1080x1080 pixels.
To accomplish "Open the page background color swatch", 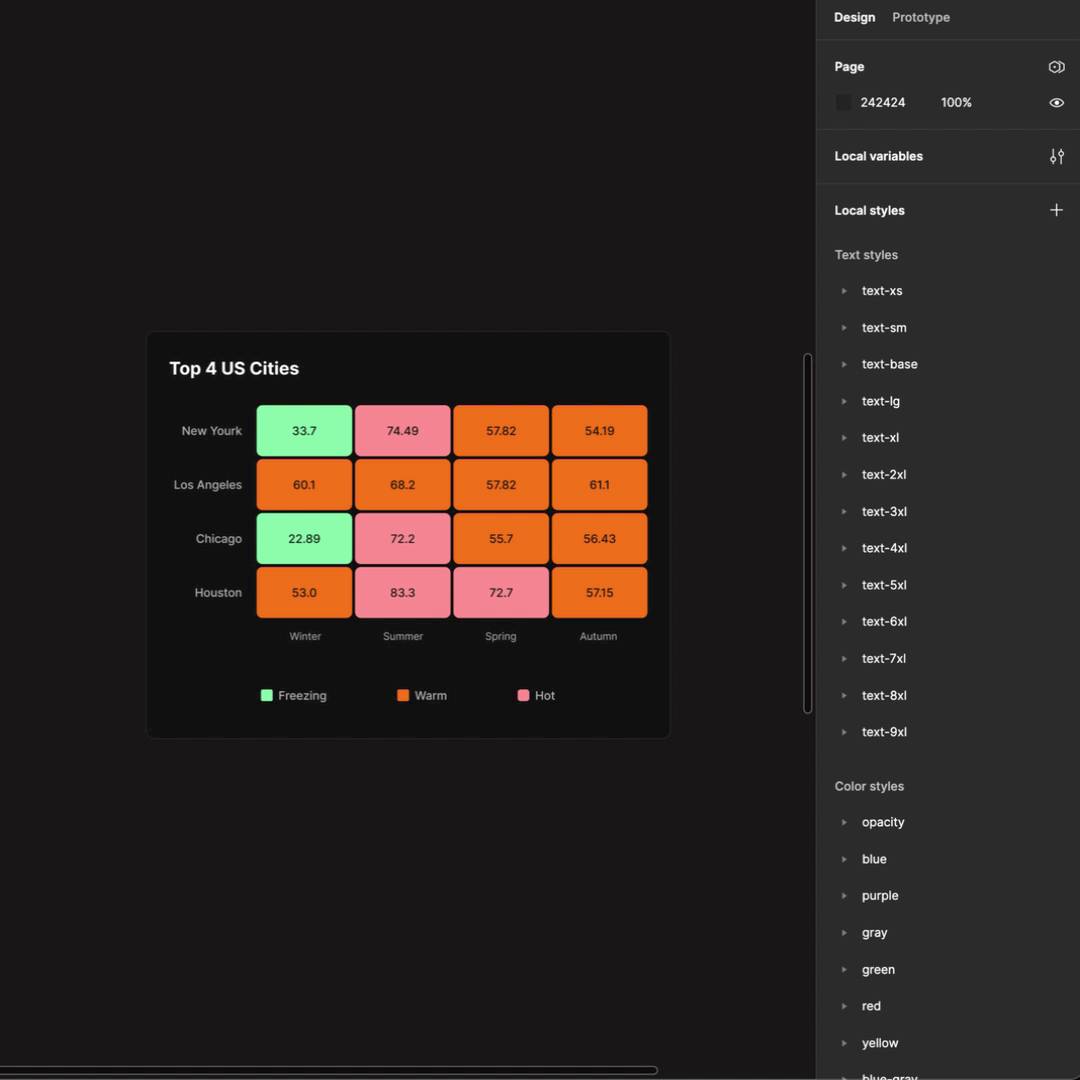I will (843, 102).
